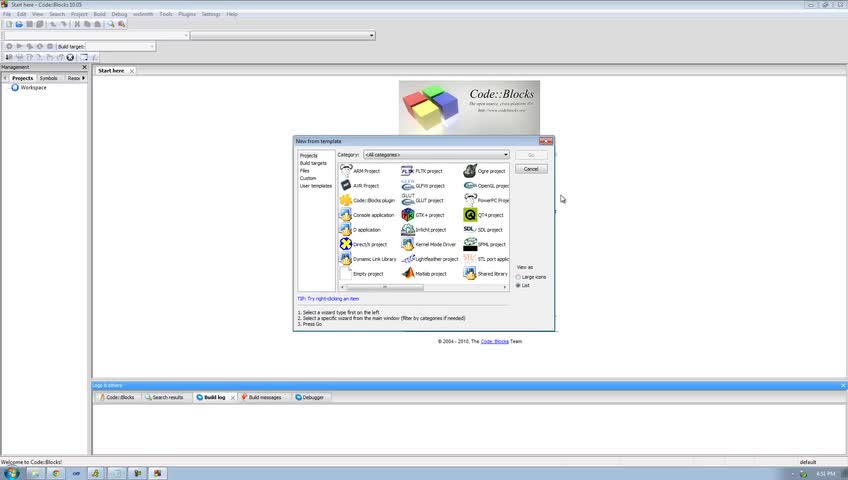The height and width of the screenshot is (480, 848).
Task: Open the Build menu
Action: pos(100,14)
